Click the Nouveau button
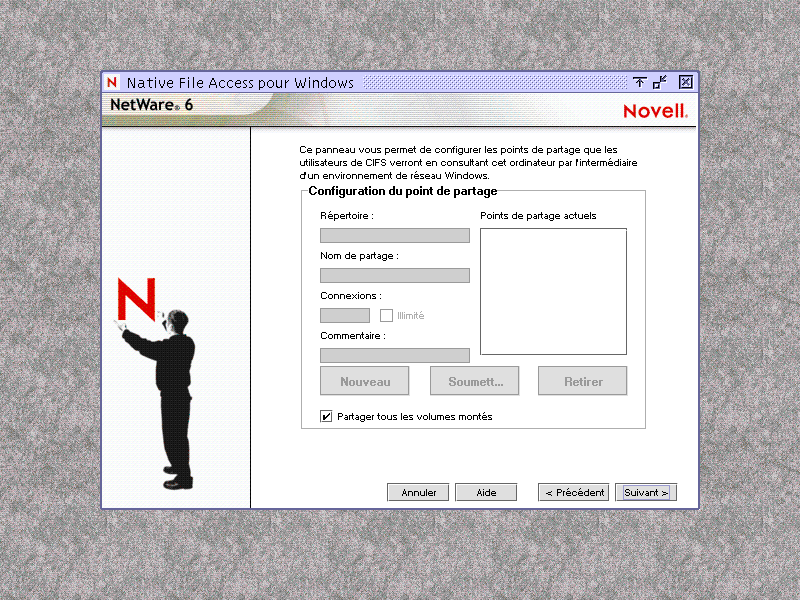This screenshot has width=800, height=600. (x=365, y=381)
